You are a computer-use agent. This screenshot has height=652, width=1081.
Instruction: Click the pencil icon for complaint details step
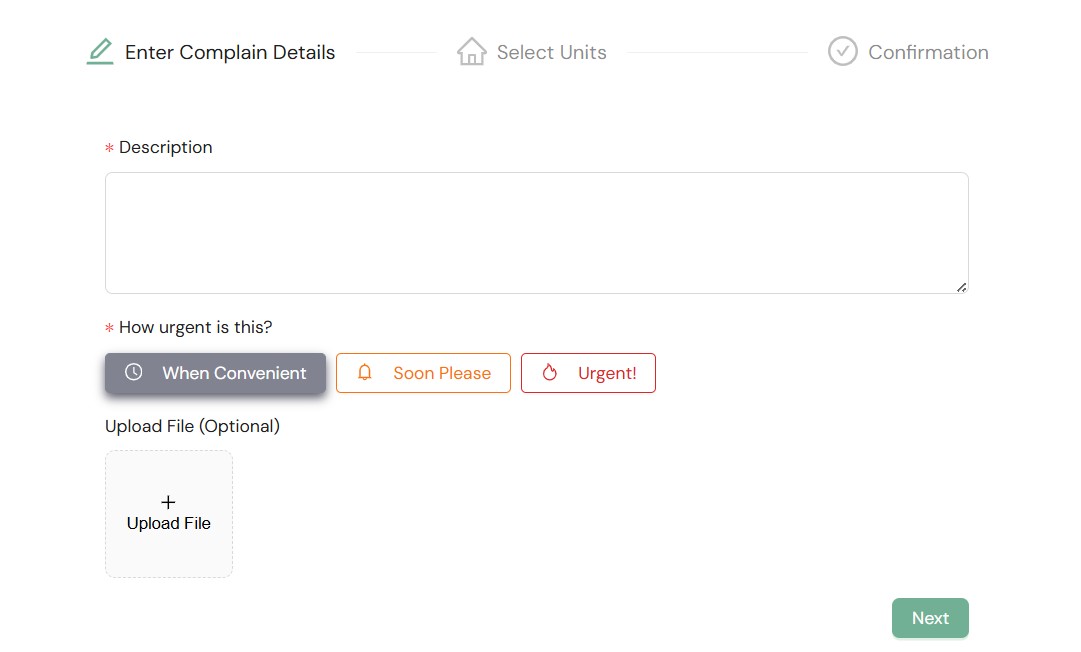point(100,51)
